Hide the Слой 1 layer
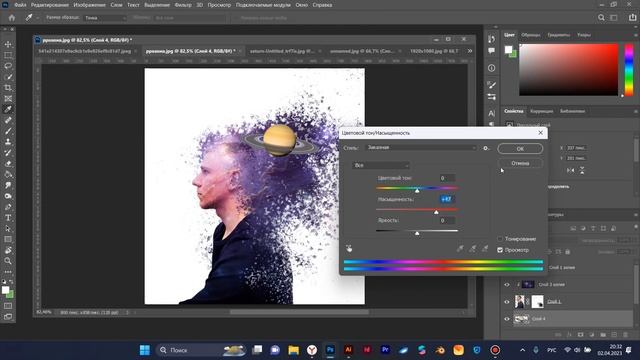640x360 pixels. (507, 302)
